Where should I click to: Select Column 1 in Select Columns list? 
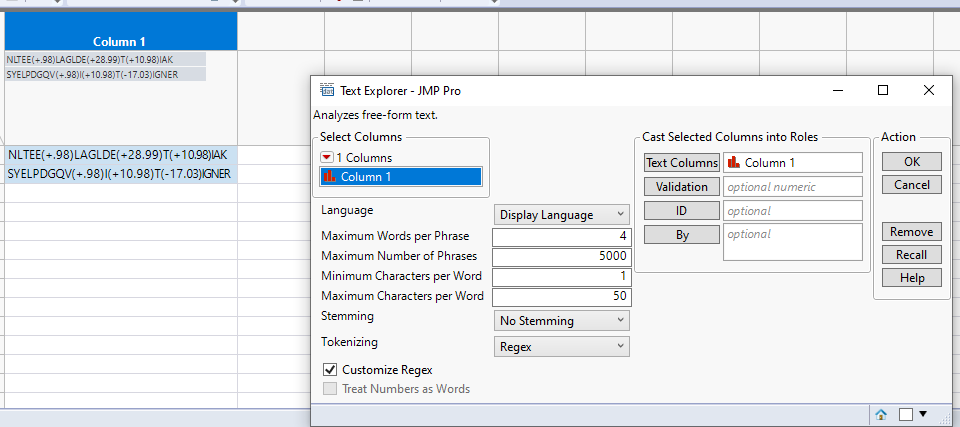[401, 177]
